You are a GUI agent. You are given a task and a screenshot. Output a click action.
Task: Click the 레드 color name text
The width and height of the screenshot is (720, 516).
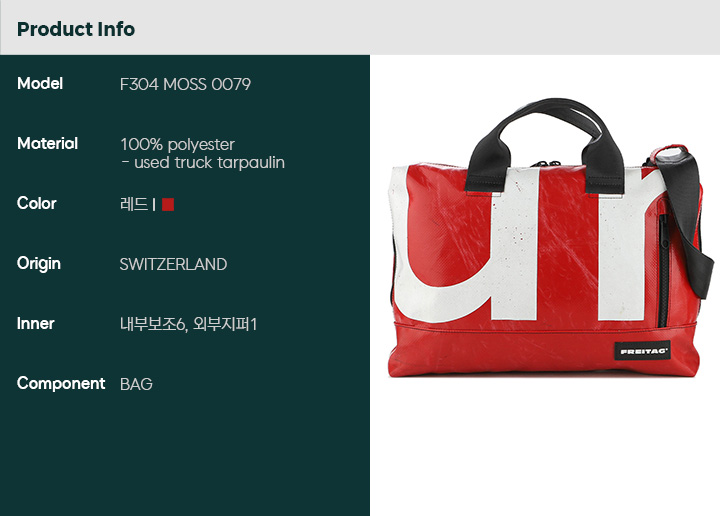pyautogui.click(x=134, y=204)
